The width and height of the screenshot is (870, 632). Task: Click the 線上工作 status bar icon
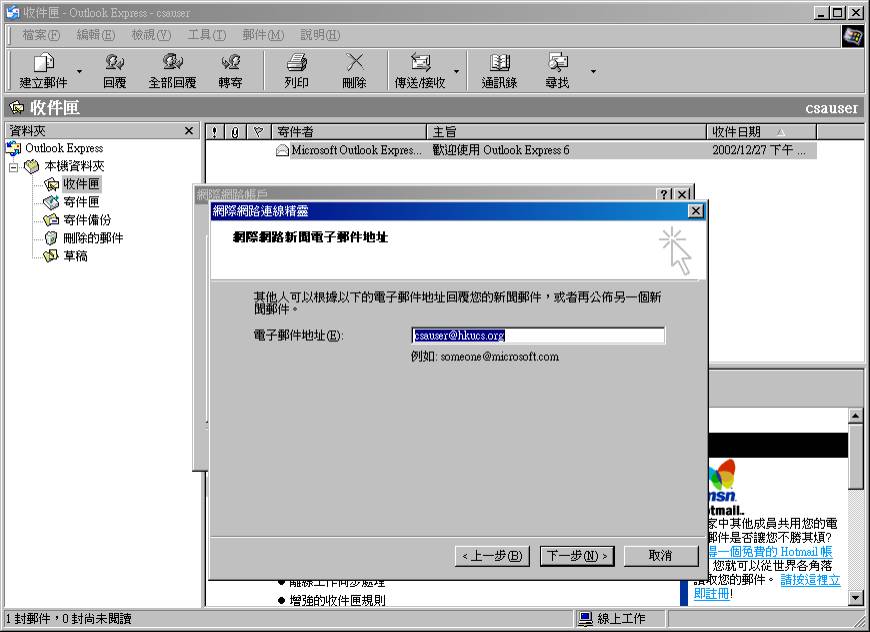coord(585,619)
